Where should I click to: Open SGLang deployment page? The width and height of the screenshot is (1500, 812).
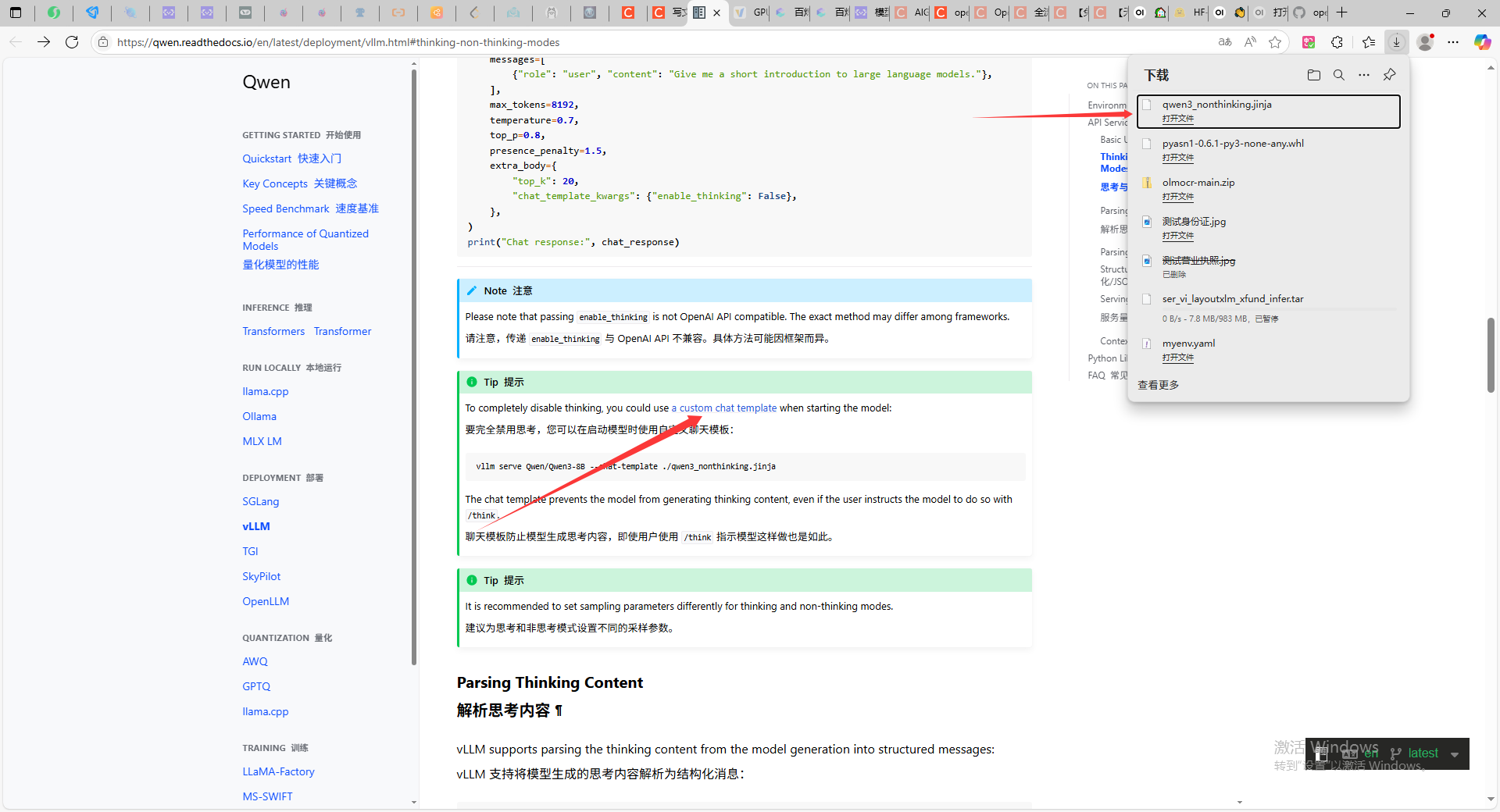coord(260,501)
